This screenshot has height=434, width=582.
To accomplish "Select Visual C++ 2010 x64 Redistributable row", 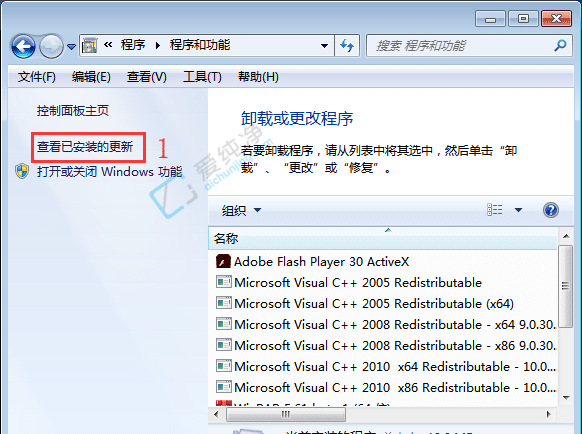I will (383, 366).
